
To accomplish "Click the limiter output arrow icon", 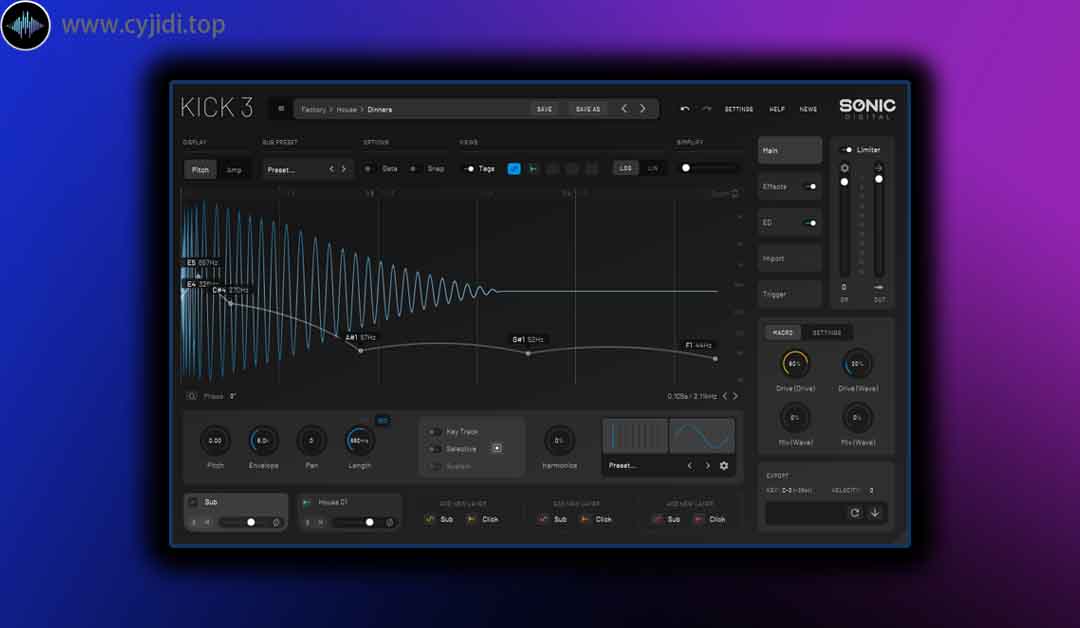I will [878, 167].
